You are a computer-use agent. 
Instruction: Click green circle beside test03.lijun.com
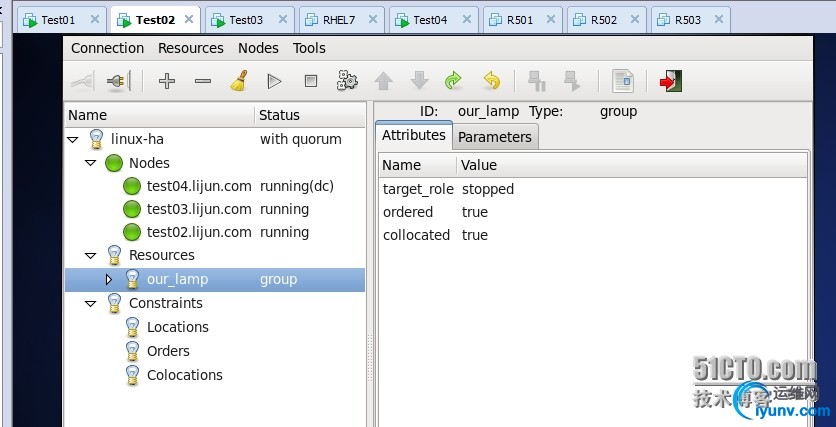(x=132, y=210)
